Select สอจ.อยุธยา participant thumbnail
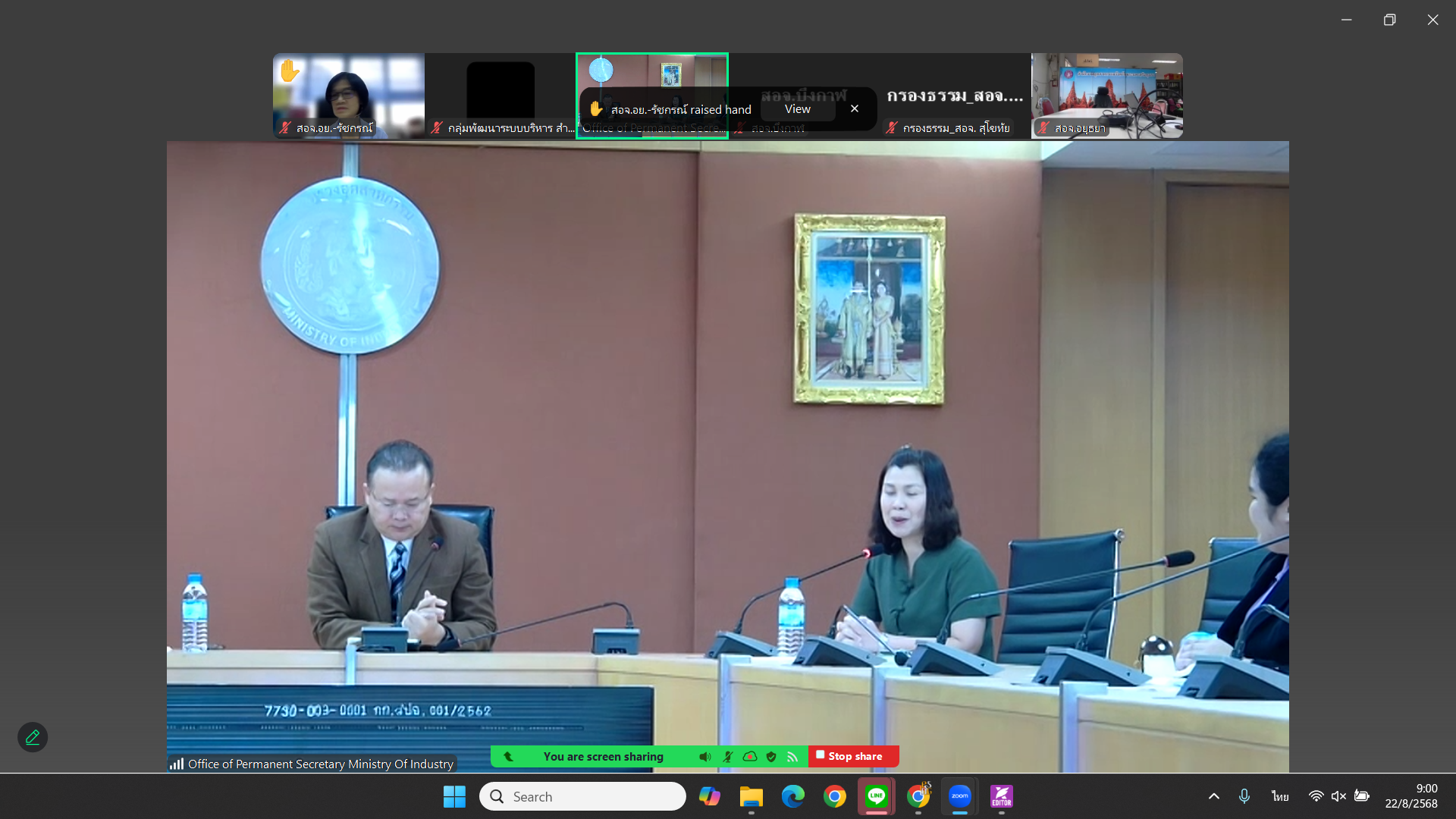This screenshot has width=1456, height=819. click(x=1106, y=96)
